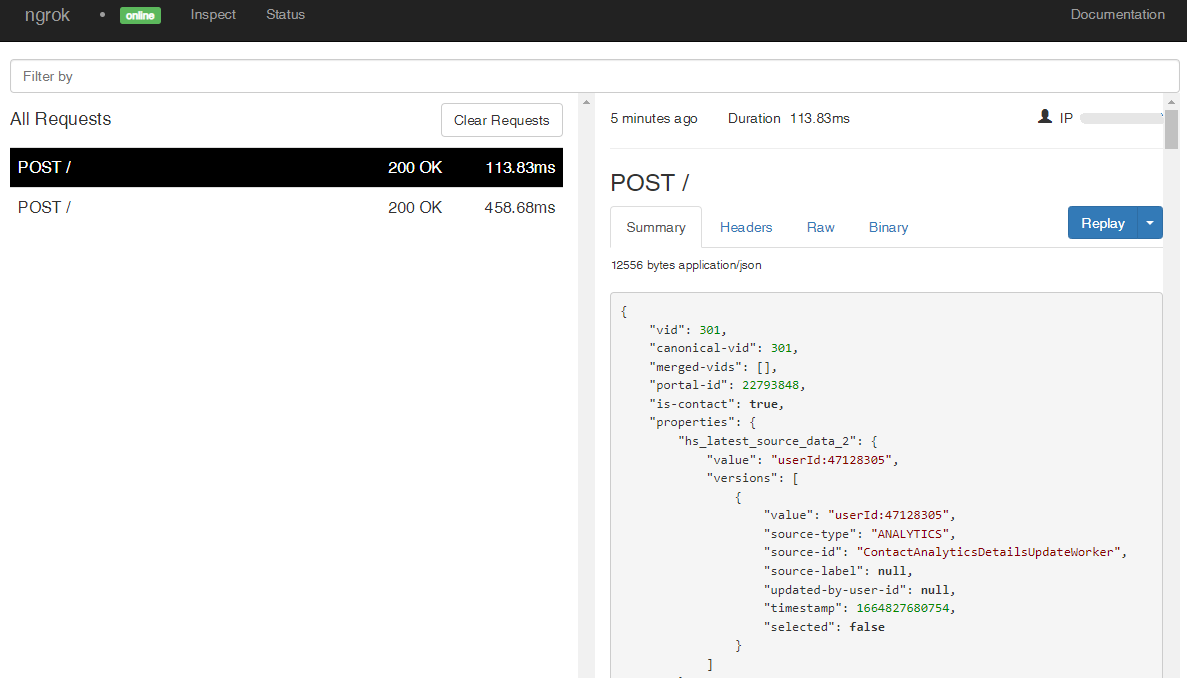Open the Documentation link

pos(1117,14)
